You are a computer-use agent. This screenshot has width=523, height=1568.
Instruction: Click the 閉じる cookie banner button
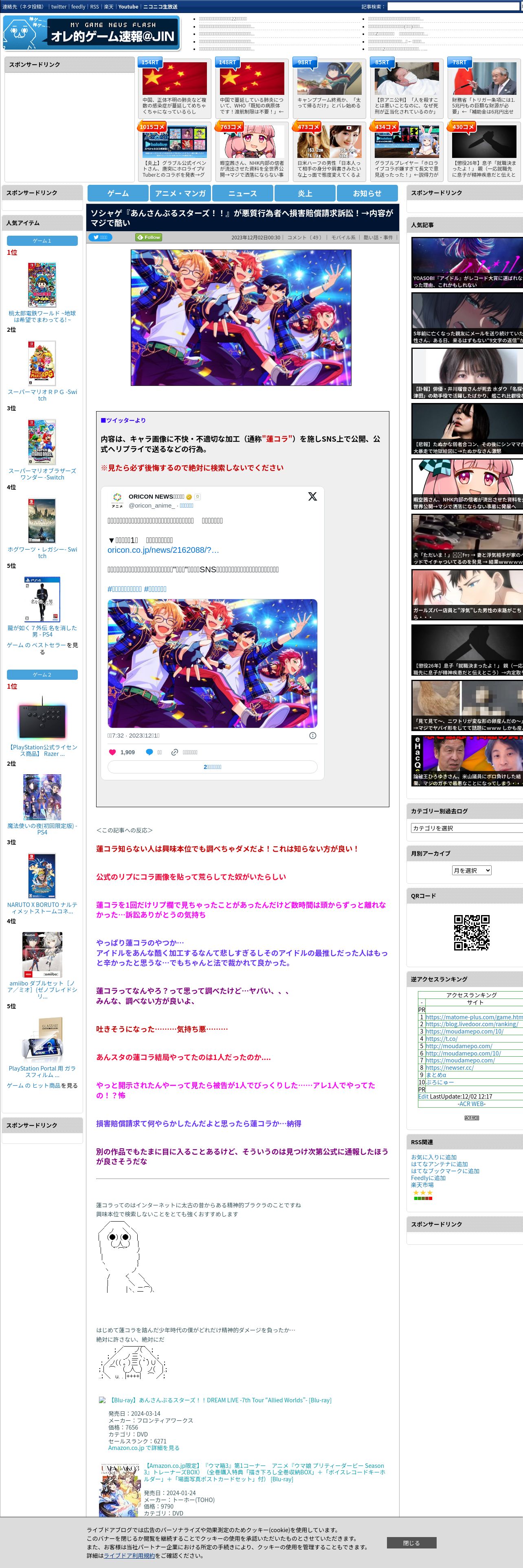pos(411,1543)
